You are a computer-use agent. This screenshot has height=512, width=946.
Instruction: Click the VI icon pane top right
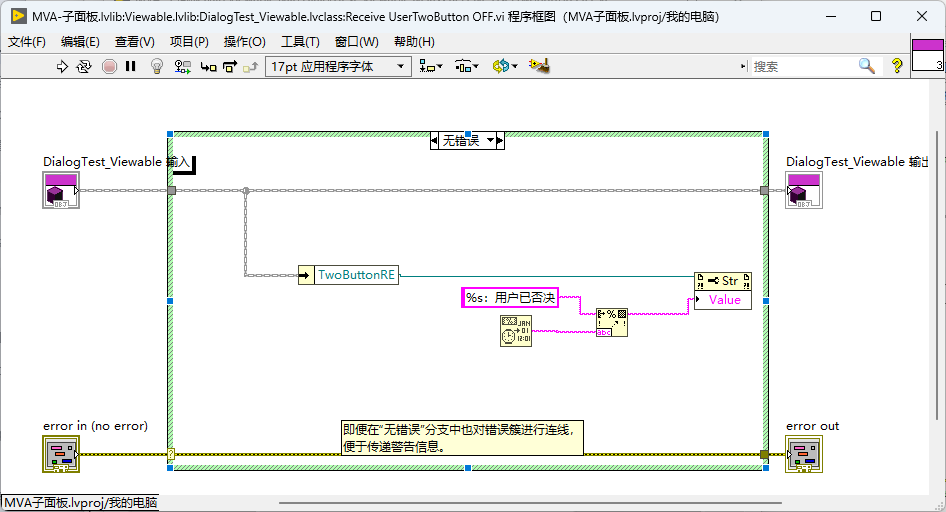click(x=928, y=54)
